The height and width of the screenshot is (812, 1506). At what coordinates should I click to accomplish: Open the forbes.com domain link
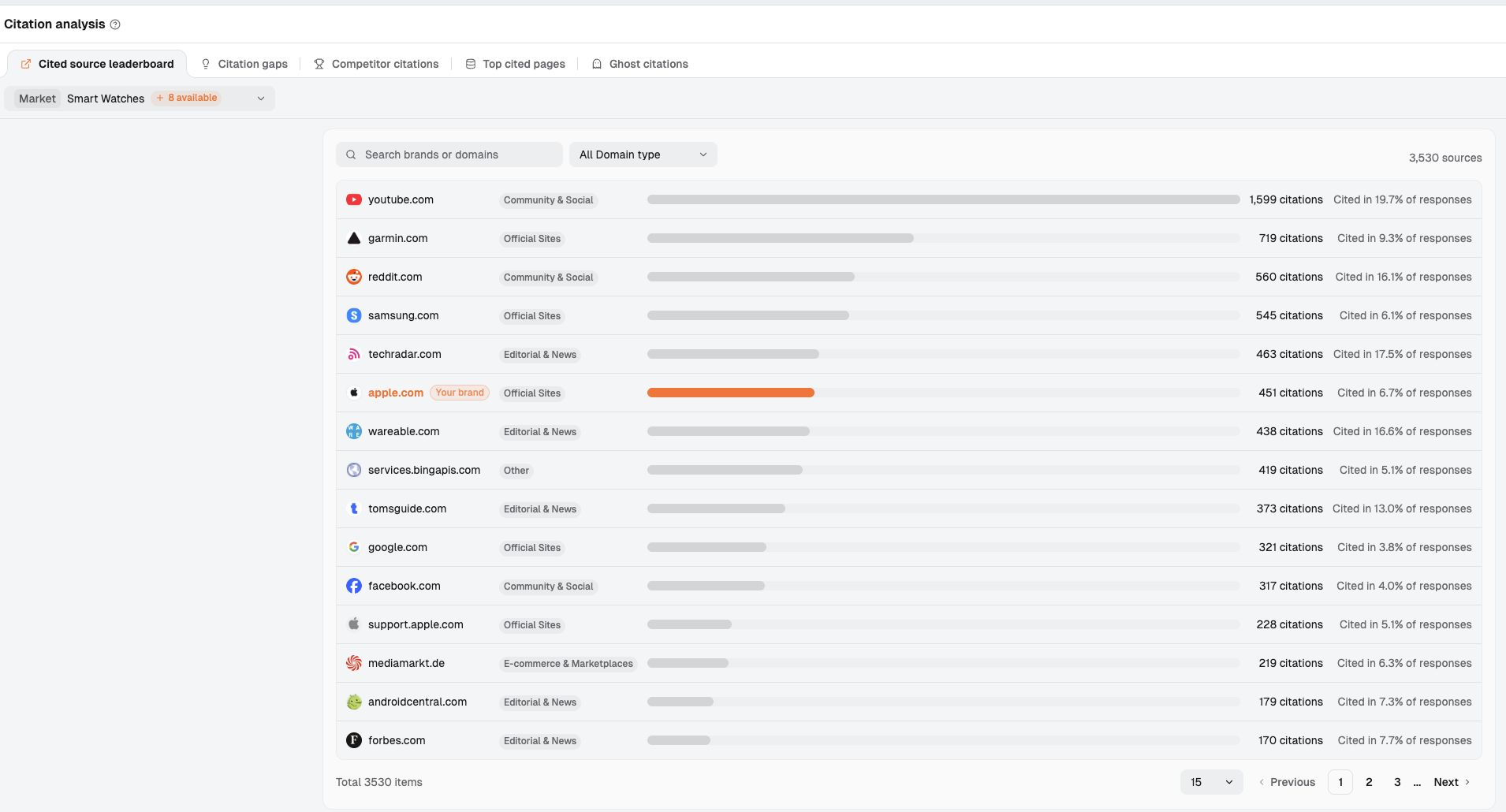pyautogui.click(x=397, y=741)
